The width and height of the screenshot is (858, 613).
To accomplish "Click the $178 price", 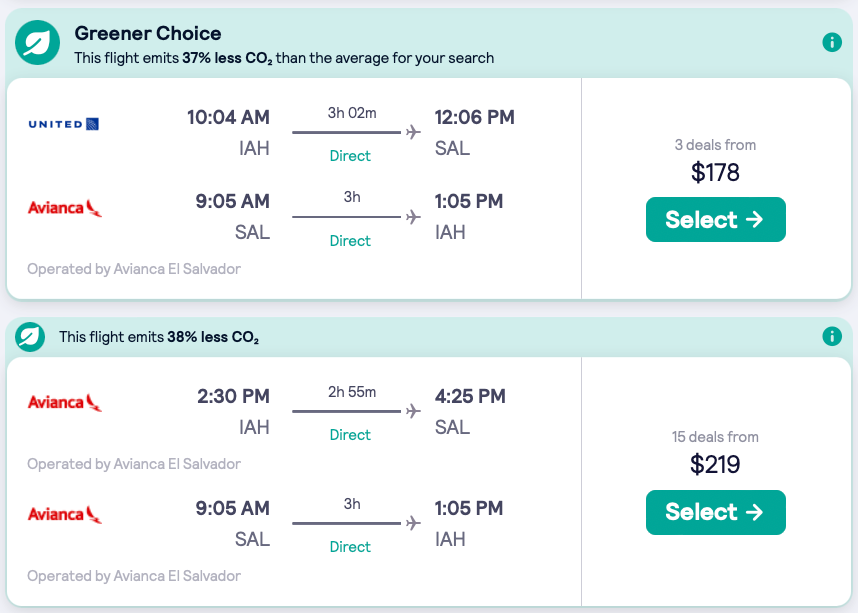I will (x=715, y=173).
